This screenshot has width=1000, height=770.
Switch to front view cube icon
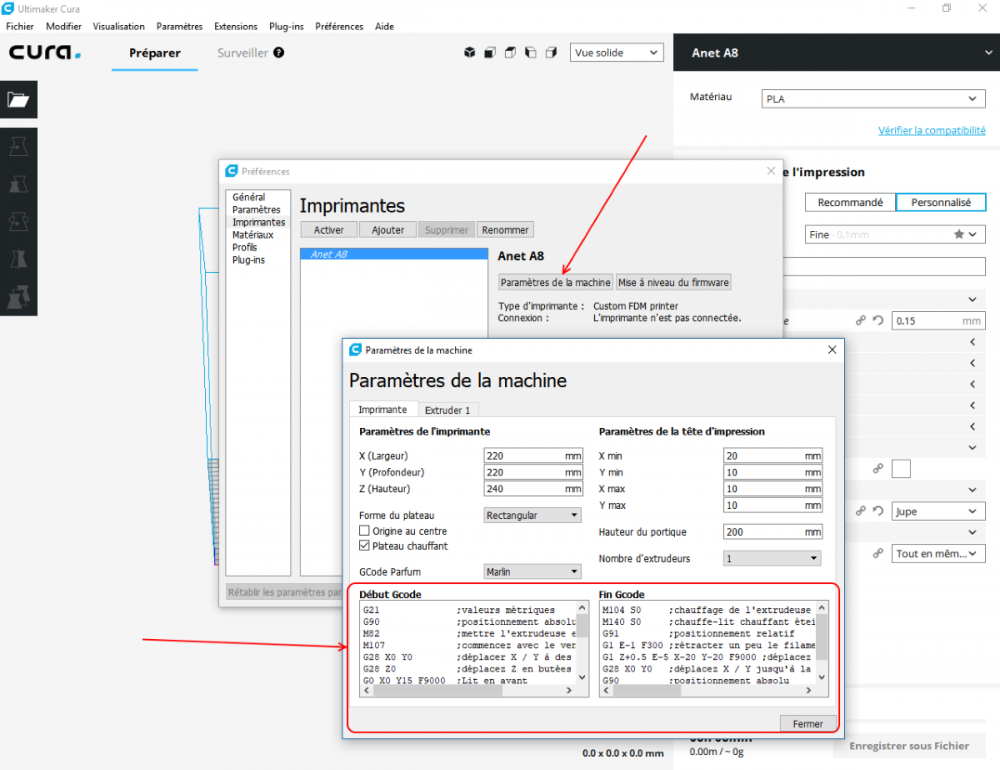[x=490, y=52]
